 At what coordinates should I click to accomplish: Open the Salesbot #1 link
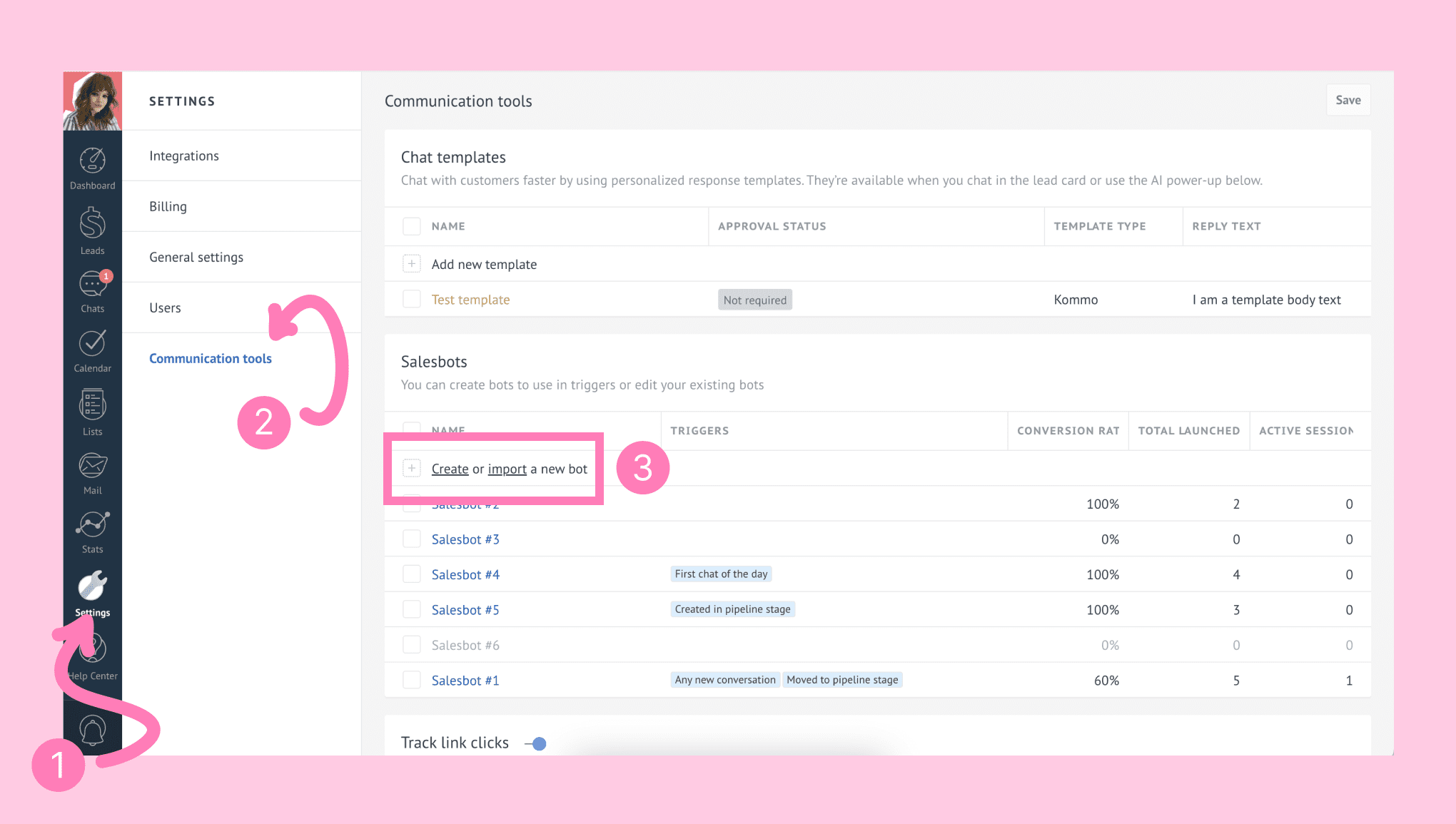click(x=465, y=681)
